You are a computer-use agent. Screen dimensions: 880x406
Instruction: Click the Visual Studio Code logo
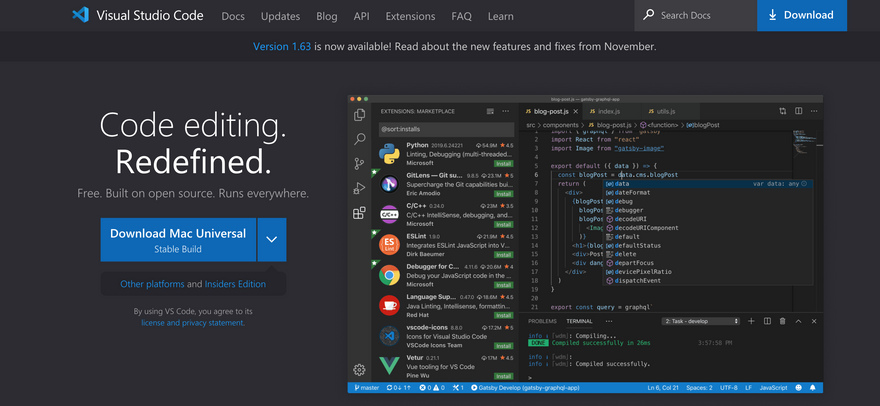82,16
